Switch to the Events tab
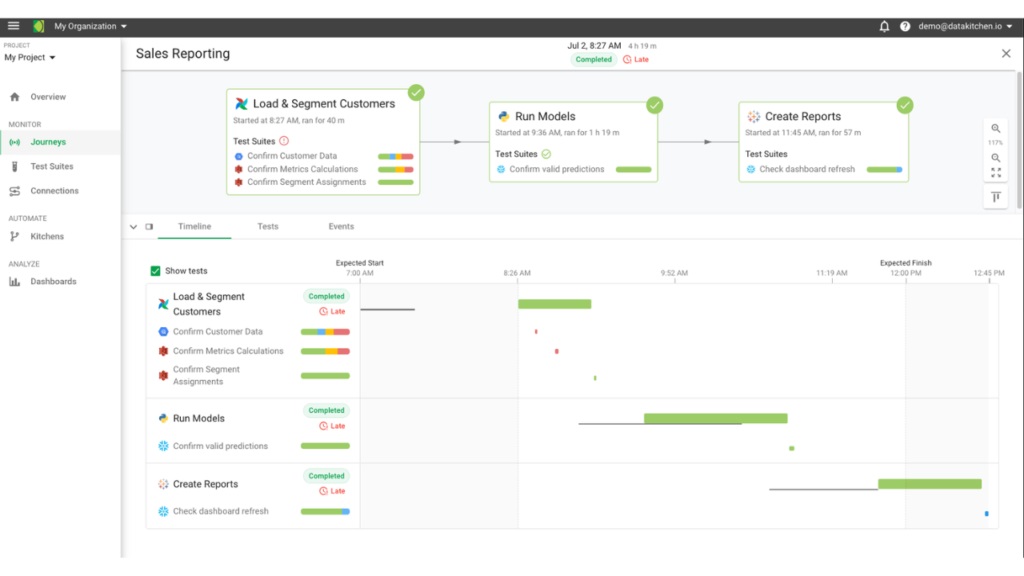Image resolution: width=1024 pixels, height=576 pixels. point(341,227)
